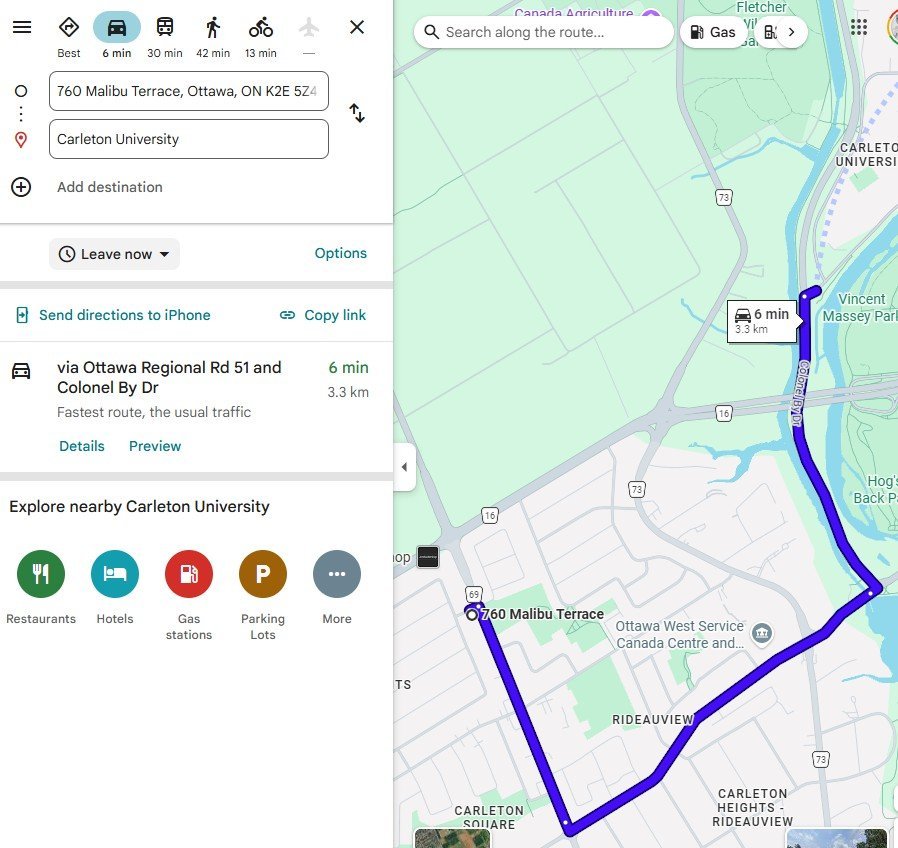Filter by Gas chip
This screenshot has height=848, width=898.
[x=713, y=32]
